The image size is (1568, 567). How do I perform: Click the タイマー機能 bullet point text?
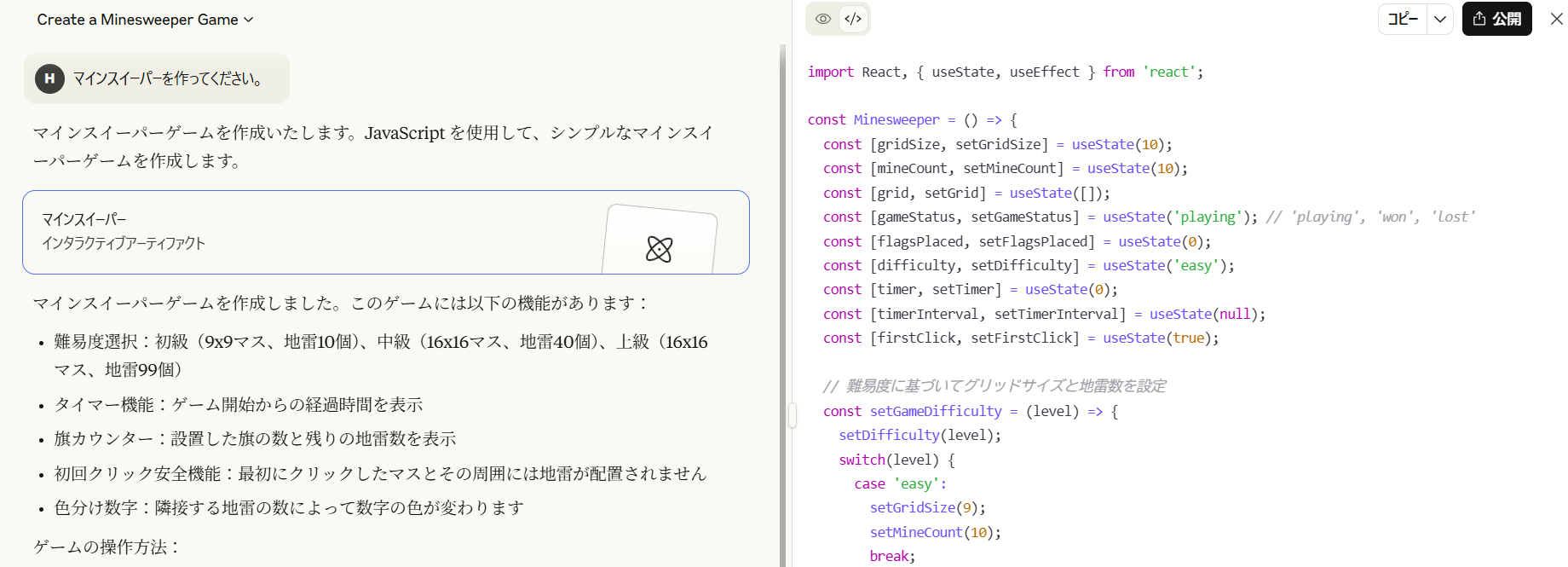[239, 405]
